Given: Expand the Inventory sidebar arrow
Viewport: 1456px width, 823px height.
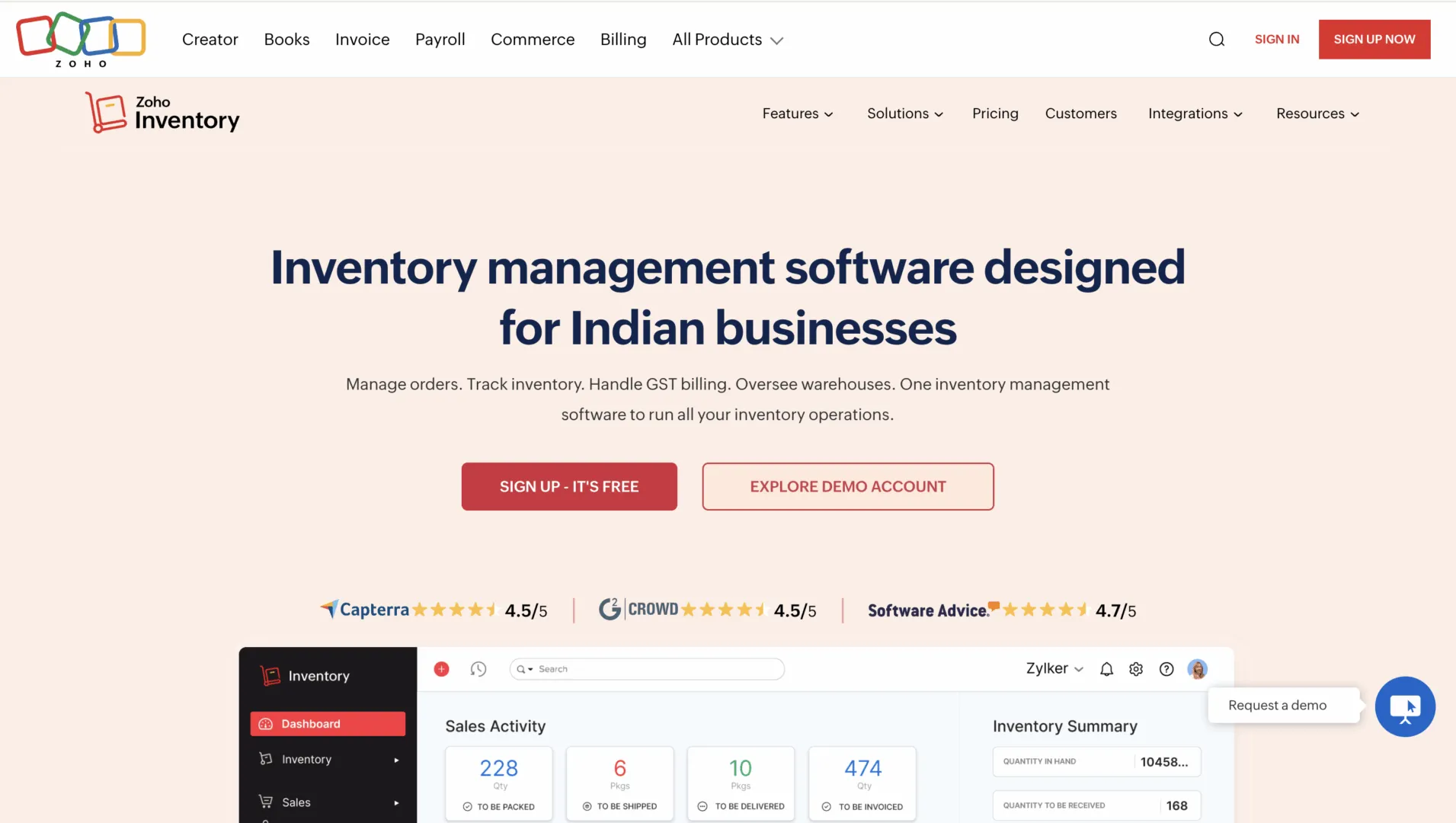Looking at the screenshot, I should click(396, 760).
